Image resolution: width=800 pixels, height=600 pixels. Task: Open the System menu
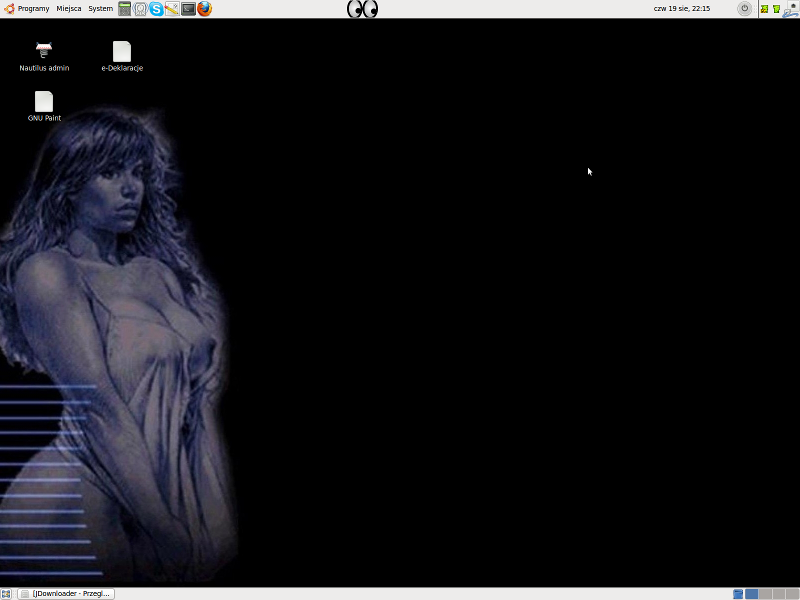pyautogui.click(x=101, y=9)
